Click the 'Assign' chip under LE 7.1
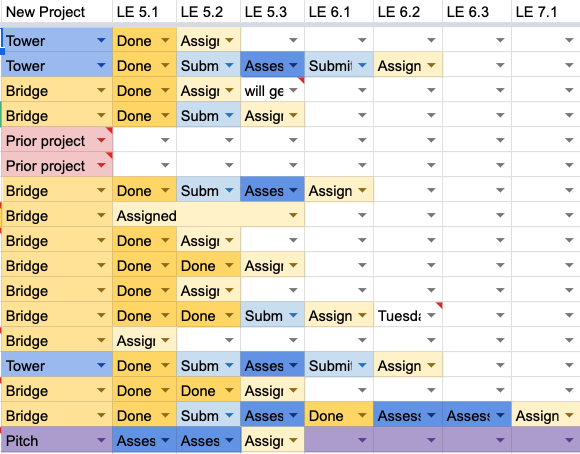This screenshot has height=454, width=580. coord(546,416)
